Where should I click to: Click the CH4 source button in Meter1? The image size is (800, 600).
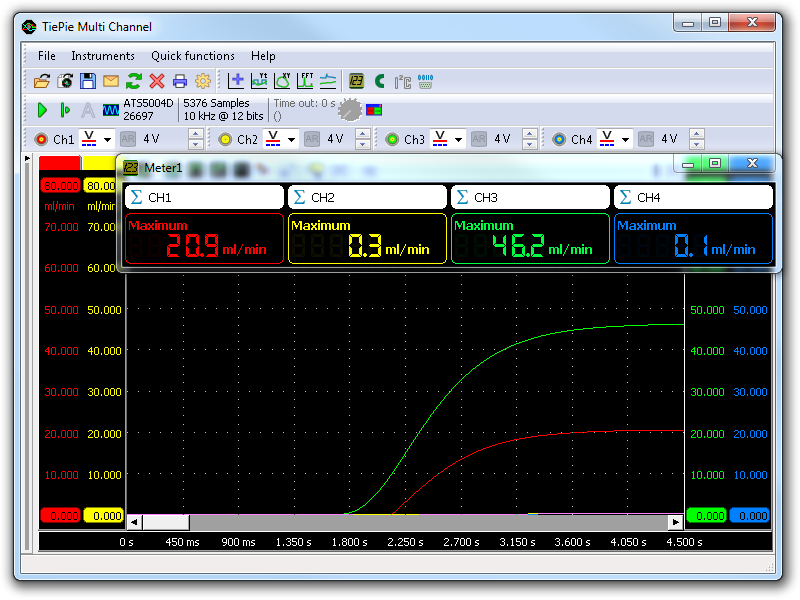[694, 197]
